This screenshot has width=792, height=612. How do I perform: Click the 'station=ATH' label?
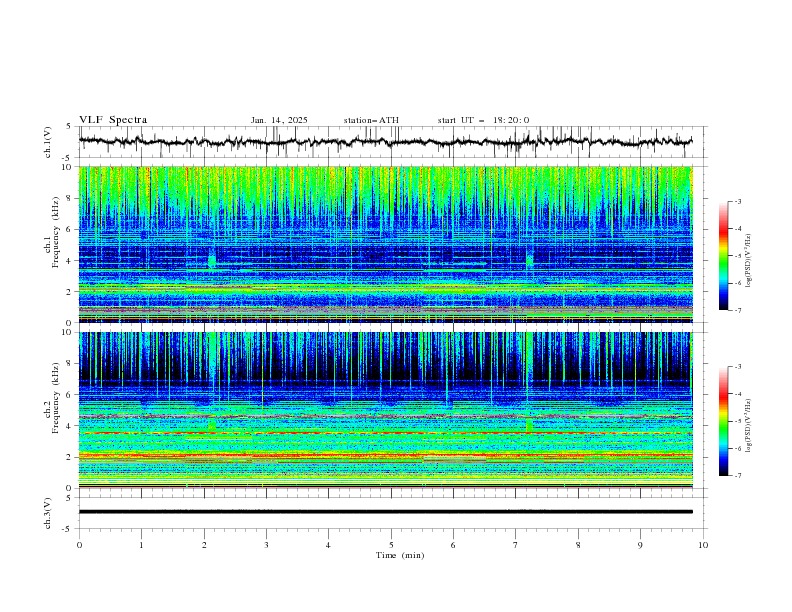(371, 120)
